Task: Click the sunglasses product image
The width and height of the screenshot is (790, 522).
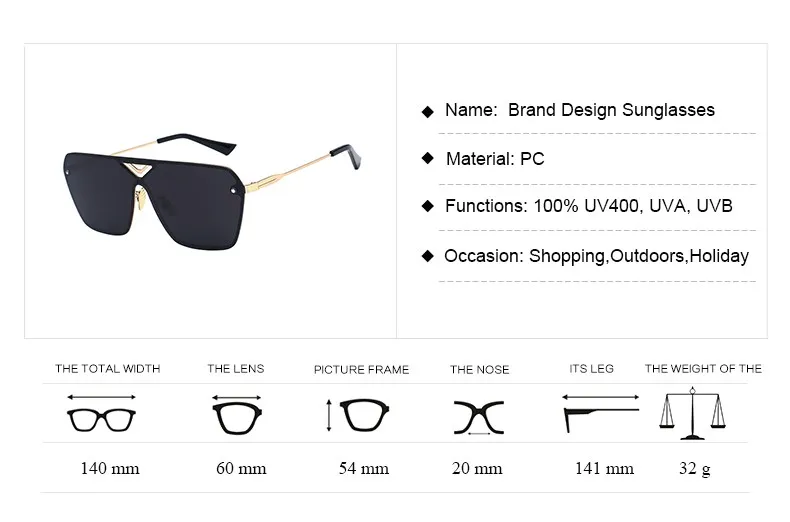Action: 212,191
